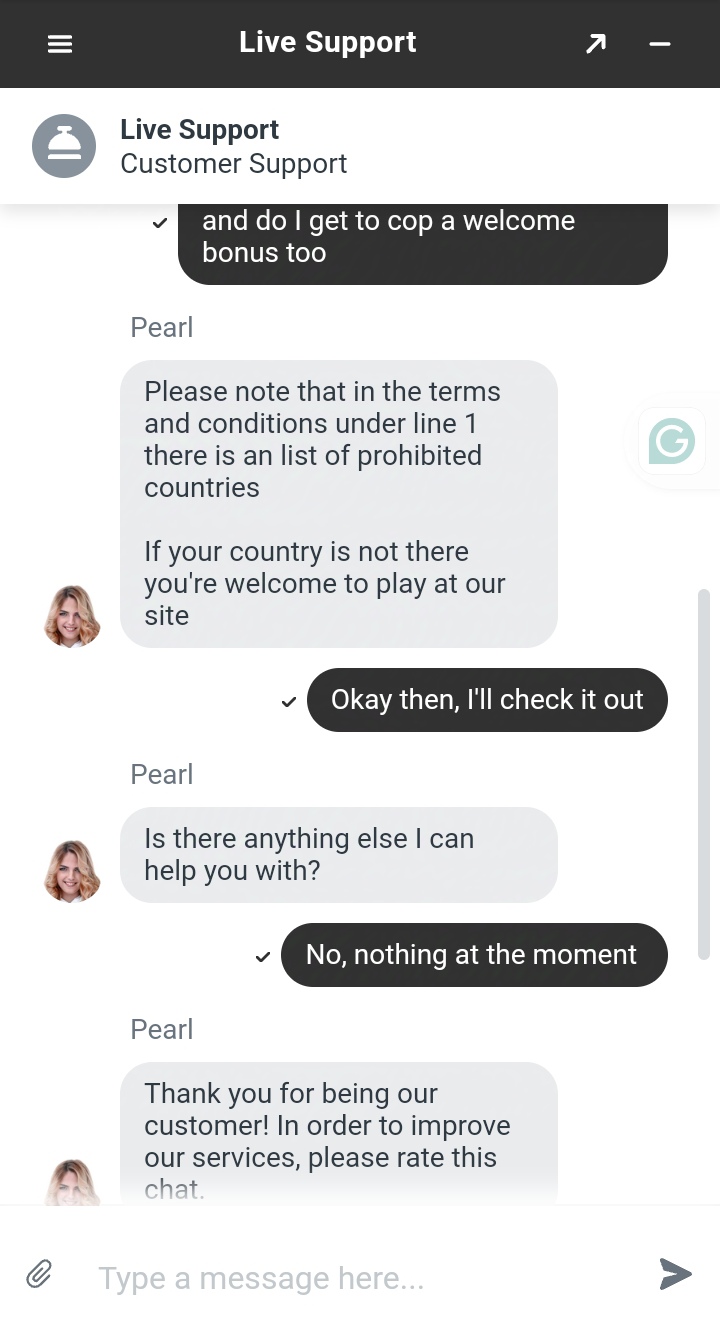The height and width of the screenshot is (1325, 720).
Task: Minimize the Live Support chat widget
Action: point(659,44)
